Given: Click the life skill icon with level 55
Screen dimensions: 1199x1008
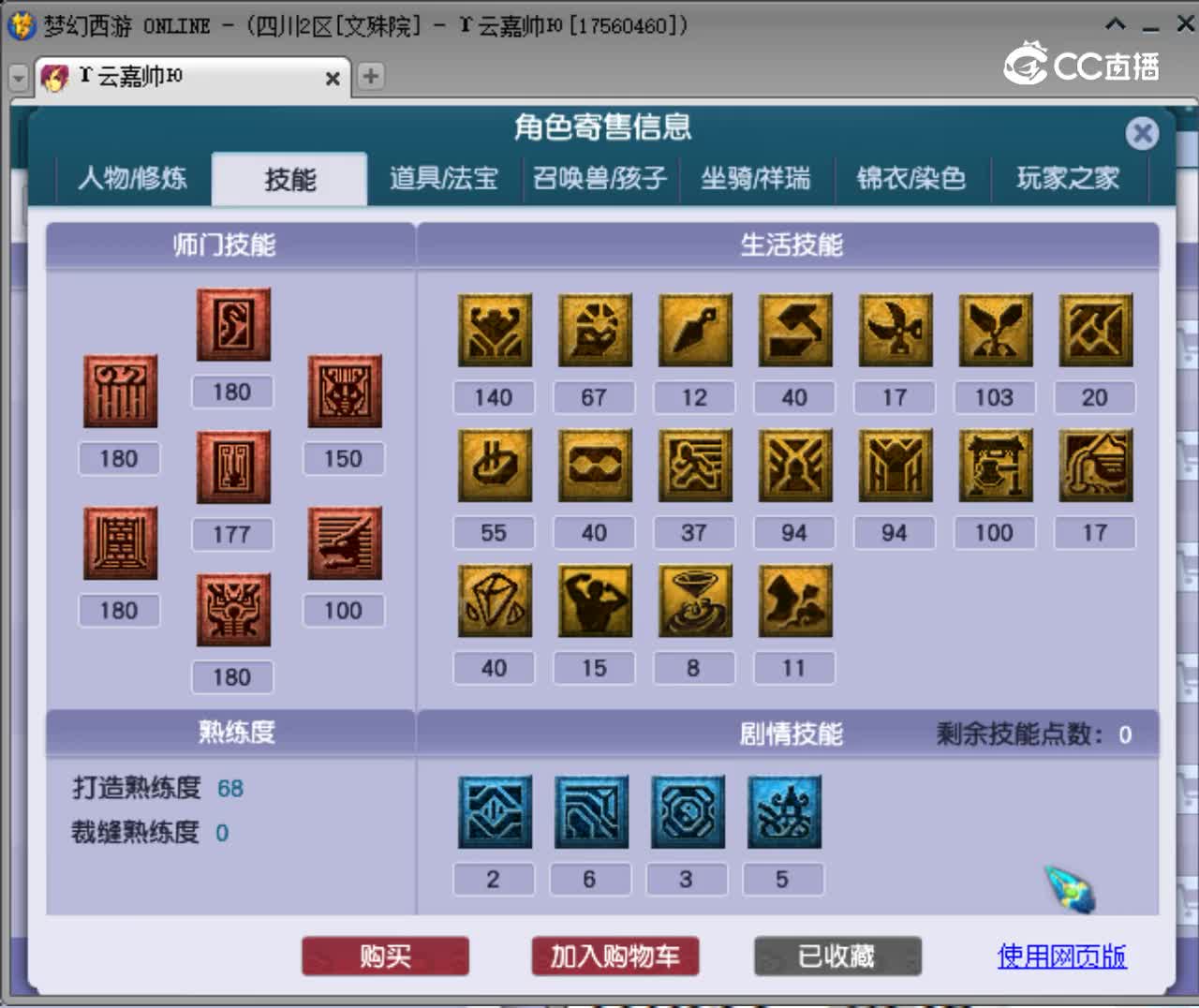Looking at the screenshot, I should coord(495,465).
